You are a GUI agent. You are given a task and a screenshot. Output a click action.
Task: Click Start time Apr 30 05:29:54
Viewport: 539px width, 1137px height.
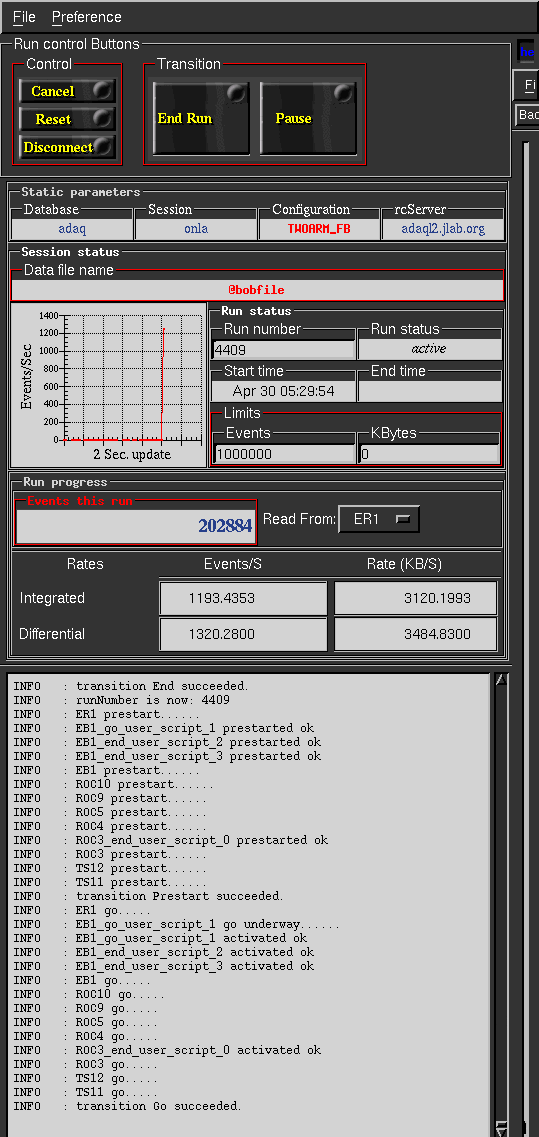pyautogui.click(x=283, y=392)
